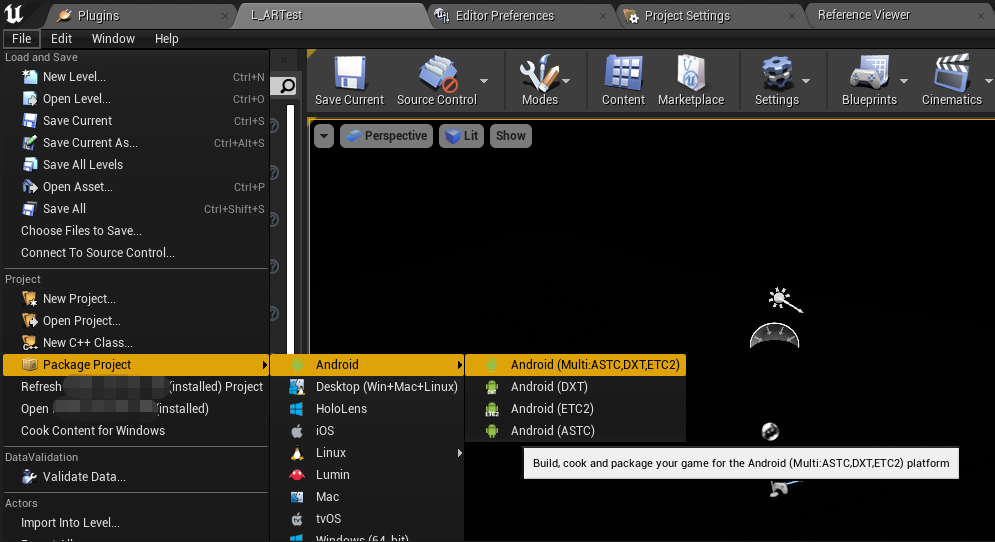
Task: Click Choose Files to Save
Action: click(81, 231)
